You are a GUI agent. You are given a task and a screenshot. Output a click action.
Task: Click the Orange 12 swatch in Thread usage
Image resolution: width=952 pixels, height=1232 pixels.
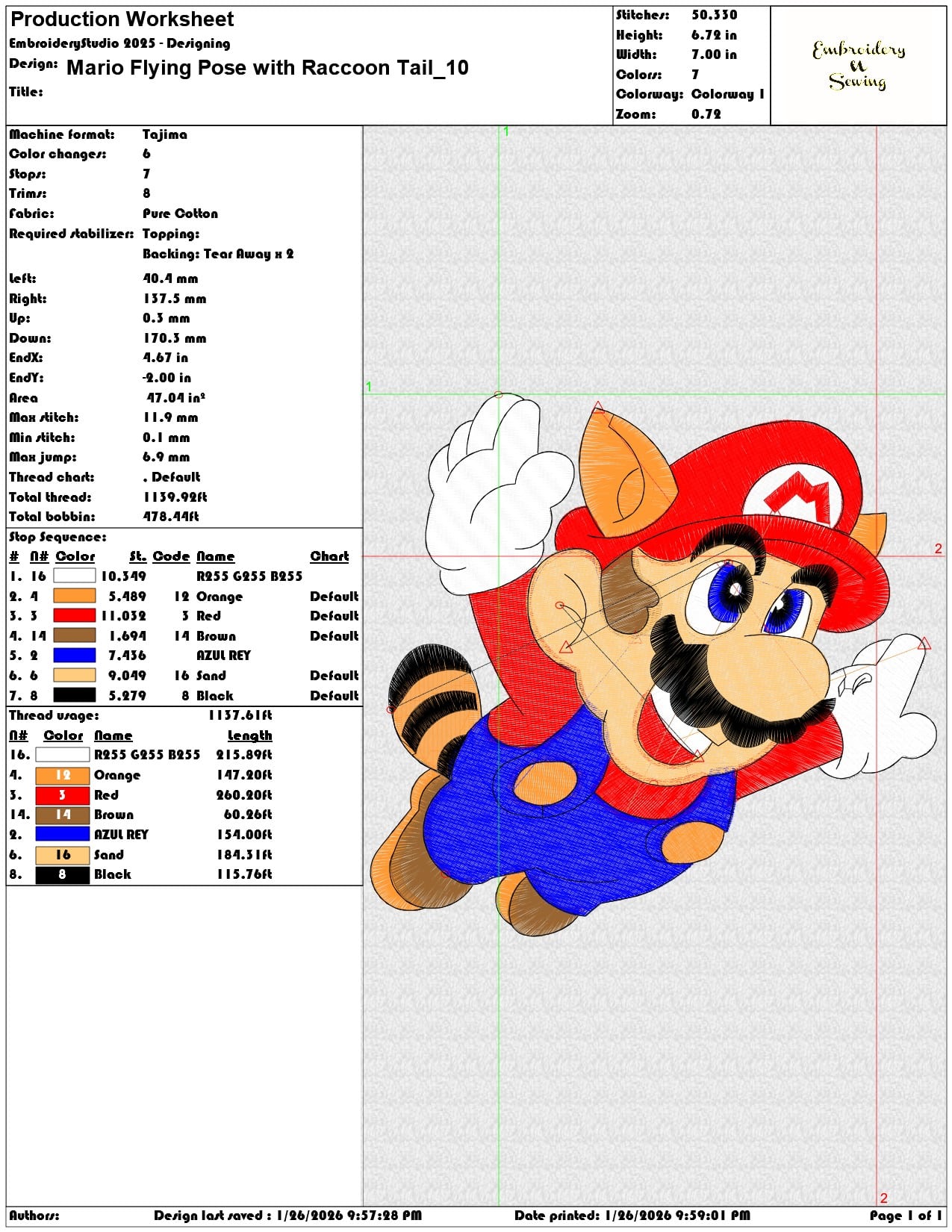tap(63, 775)
